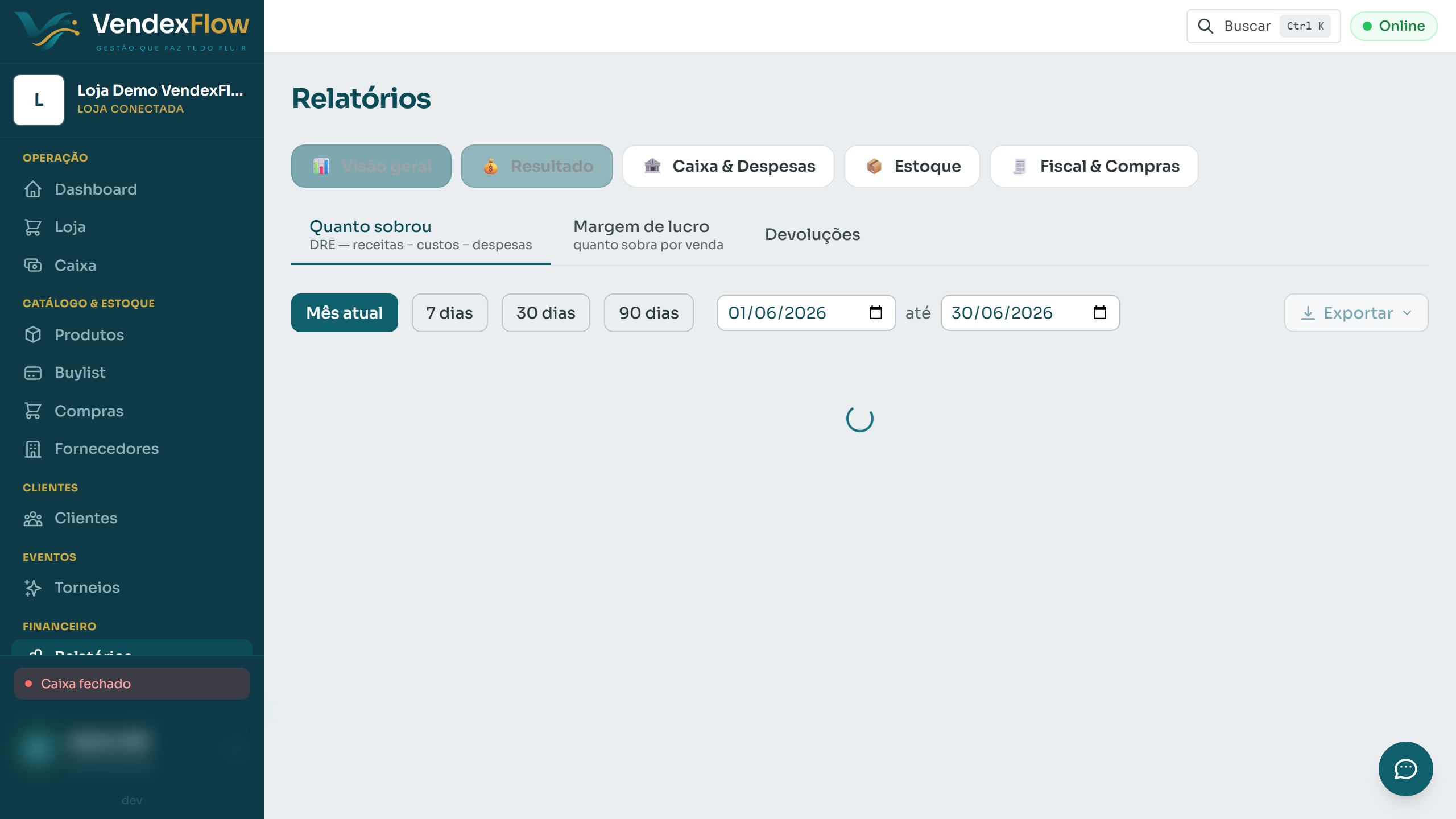Select the Devoluções sub-tab
1456x819 pixels.
pyautogui.click(x=812, y=235)
